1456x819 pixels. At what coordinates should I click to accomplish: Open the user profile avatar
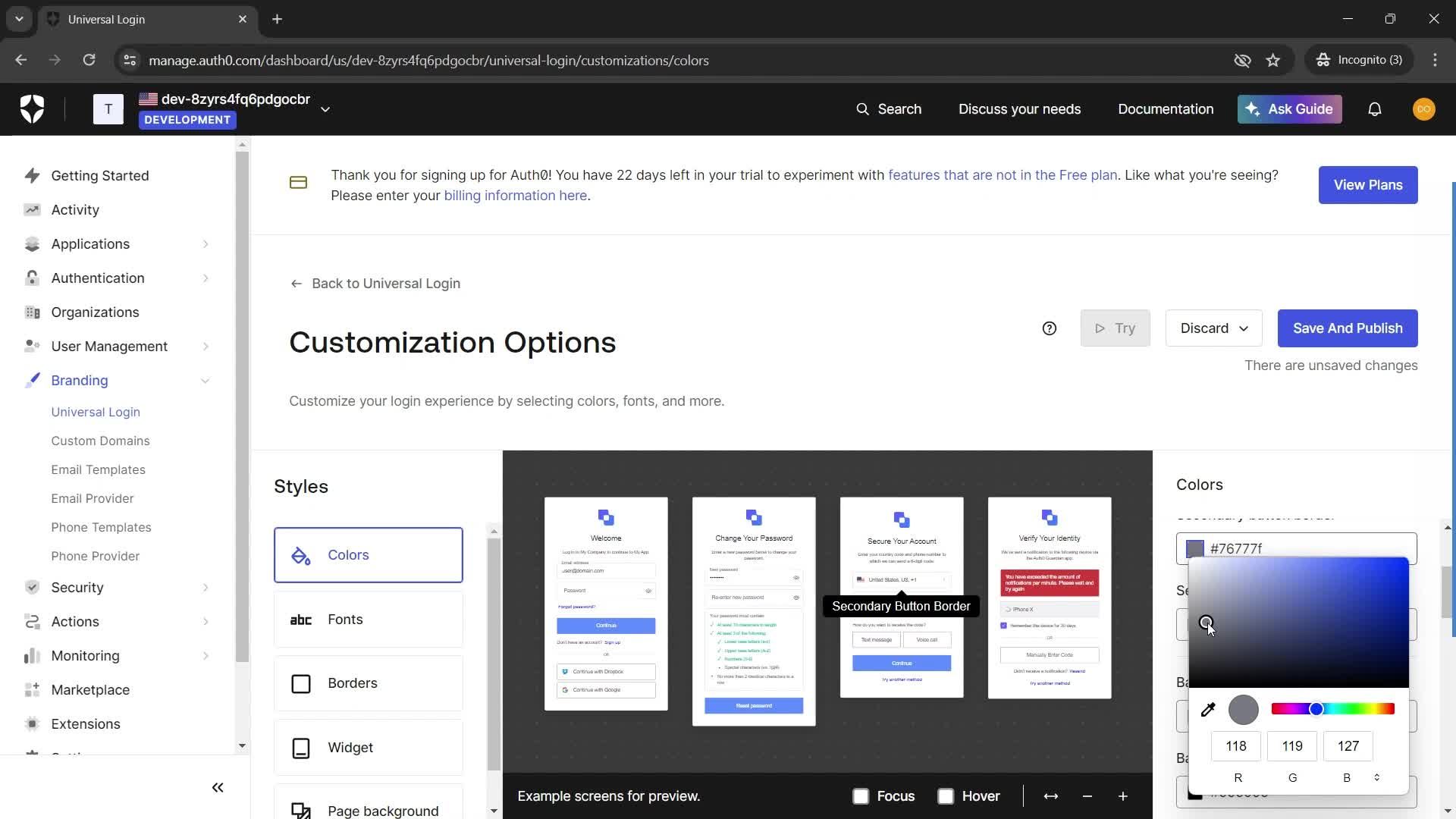point(1423,109)
